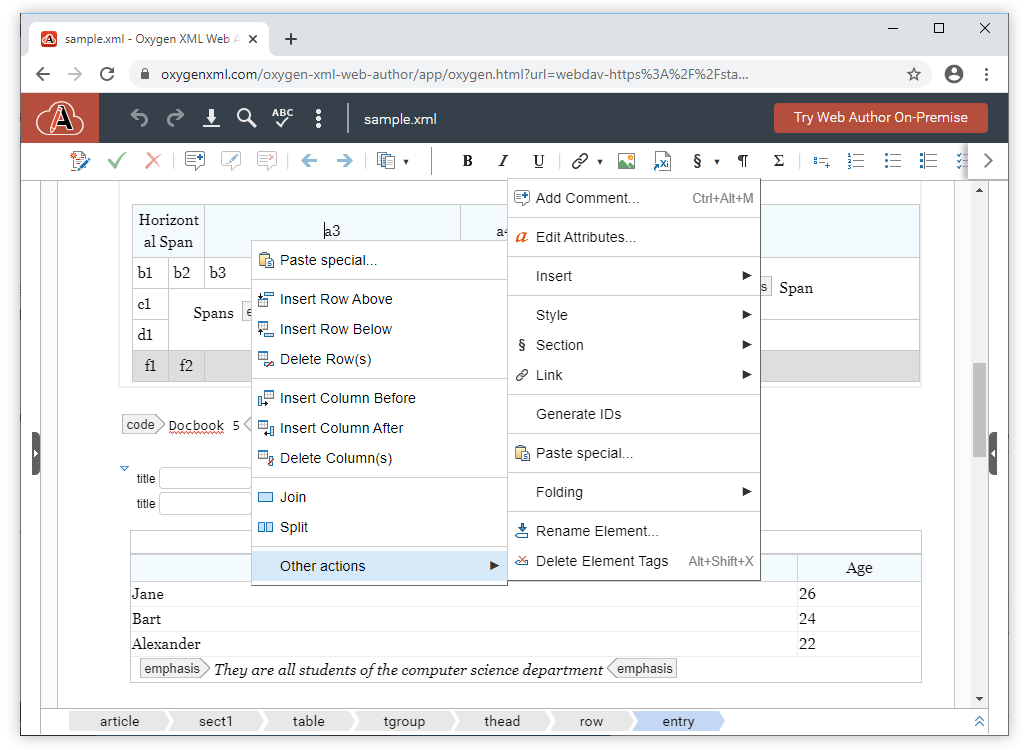Show more toolbar actions with right chevron
The width and height of the screenshot is (1030, 750).
pyautogui.click(x=988, y=161)
